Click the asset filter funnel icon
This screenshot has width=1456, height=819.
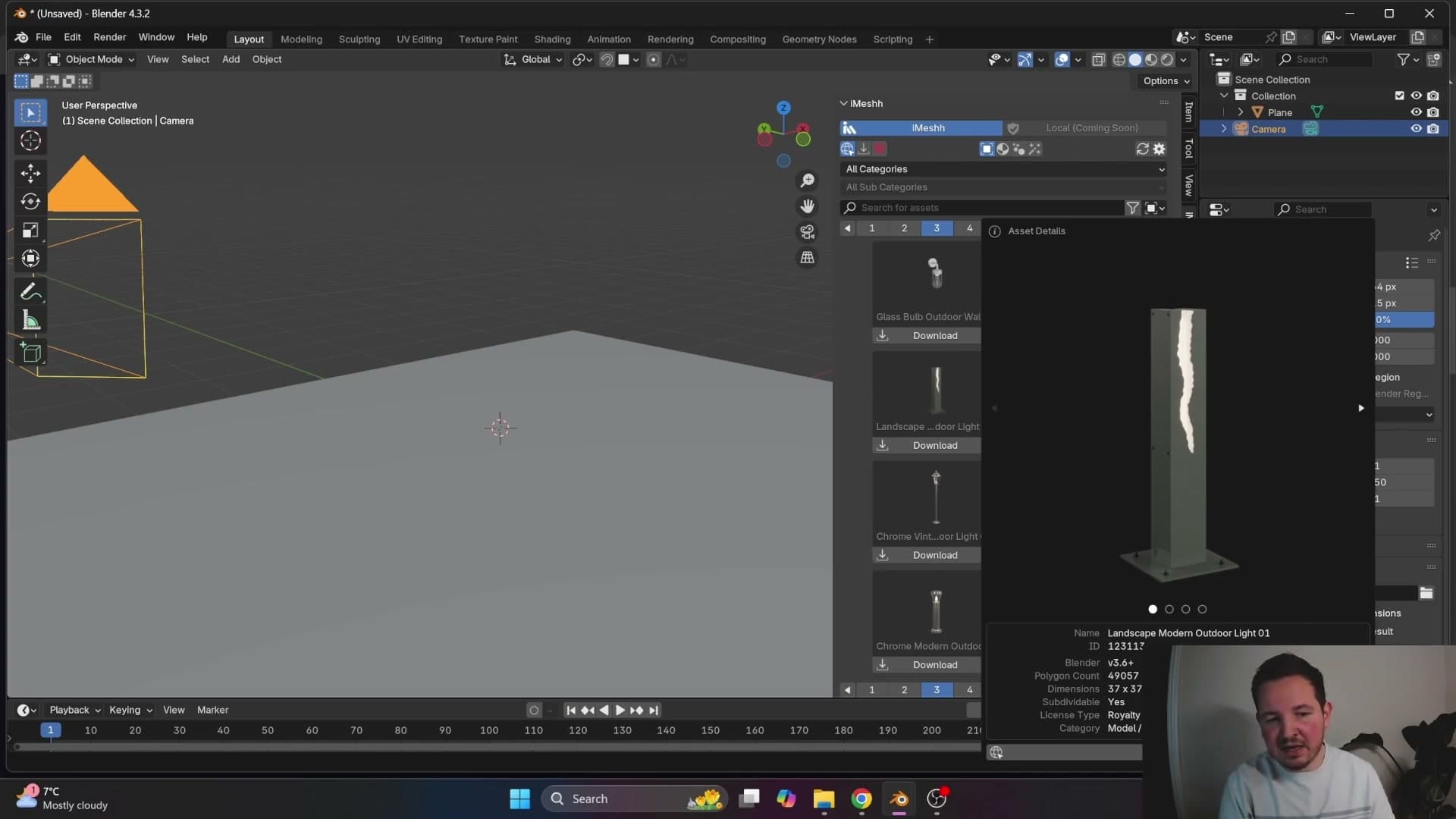click(1133, 208)
